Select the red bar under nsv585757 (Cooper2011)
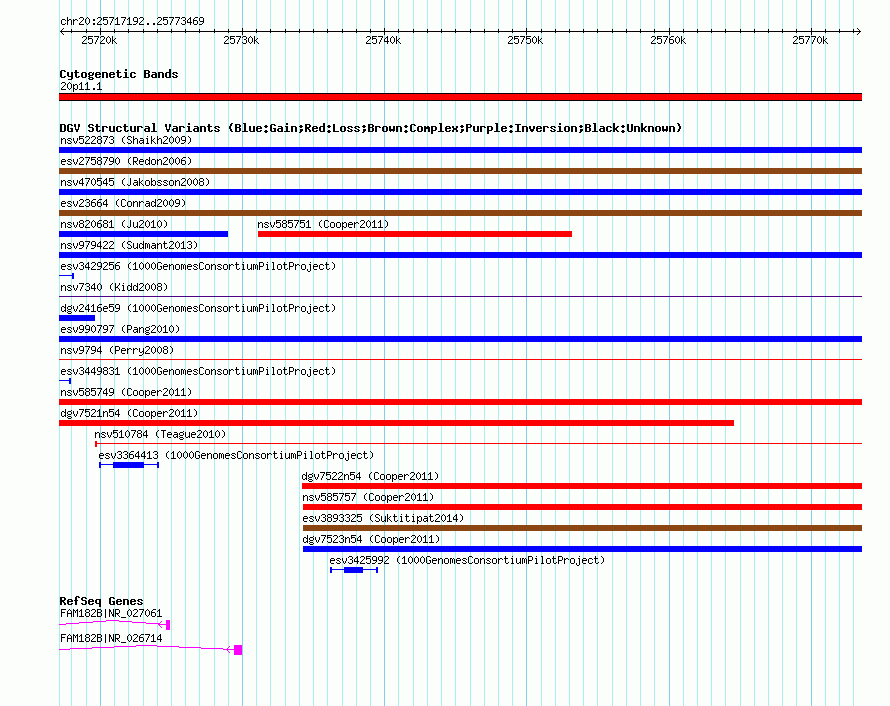The height and width of the screenshot is (706, 890). click(582, 507)
